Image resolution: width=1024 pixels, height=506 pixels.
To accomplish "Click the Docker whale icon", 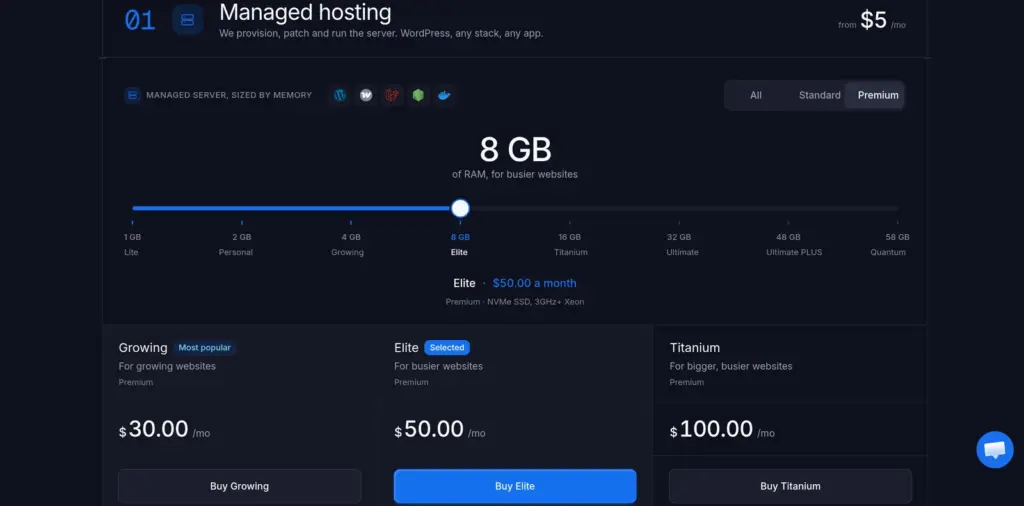I will click(x=444, y=95).
